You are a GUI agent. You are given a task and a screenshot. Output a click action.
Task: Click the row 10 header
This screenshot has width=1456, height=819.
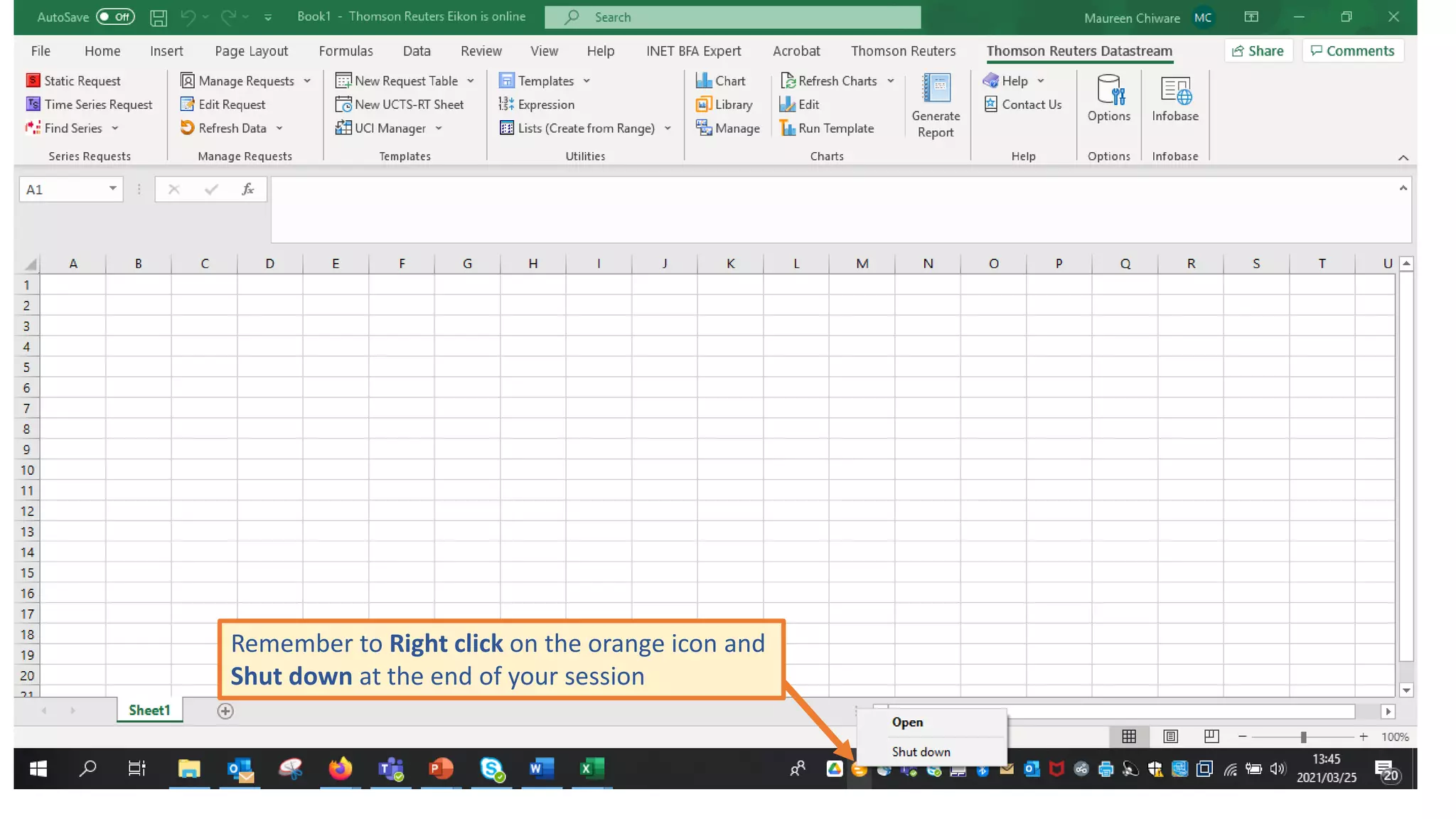(x=27, y=470)
